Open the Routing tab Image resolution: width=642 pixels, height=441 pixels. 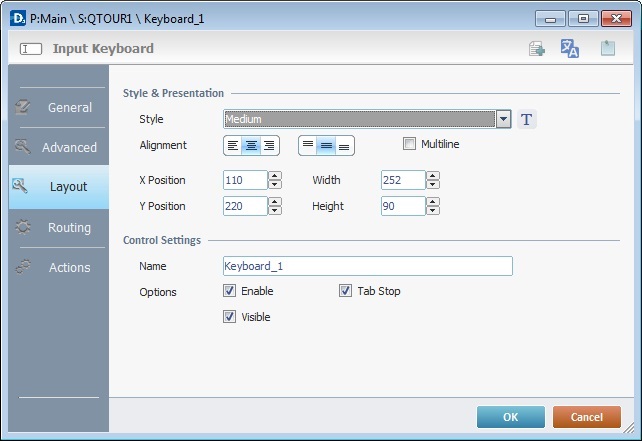click(59, 227)
